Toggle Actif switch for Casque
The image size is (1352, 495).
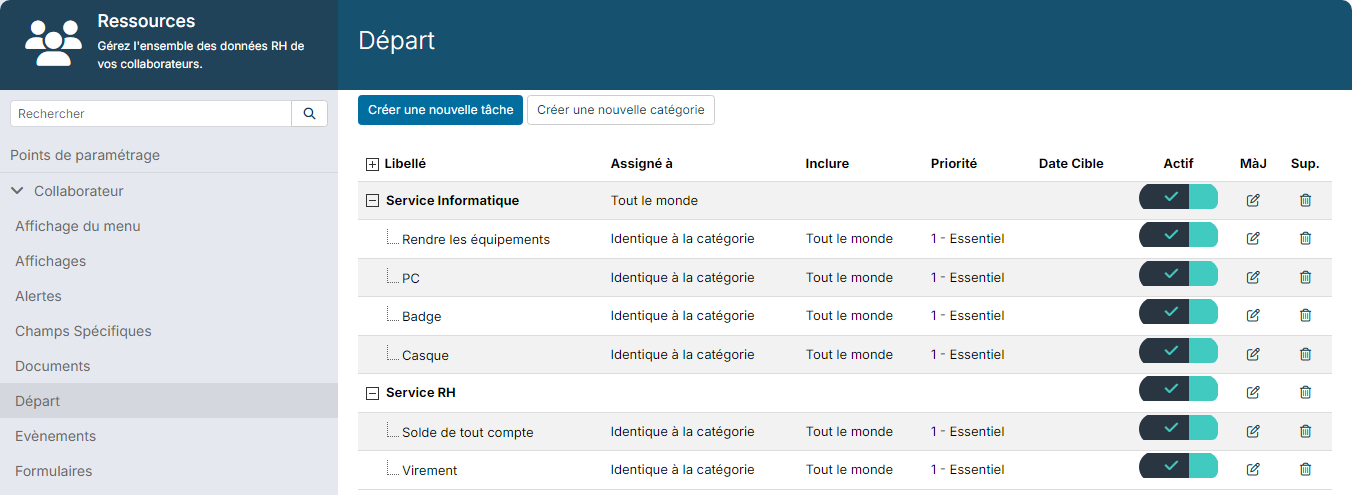pos(1178,351)
